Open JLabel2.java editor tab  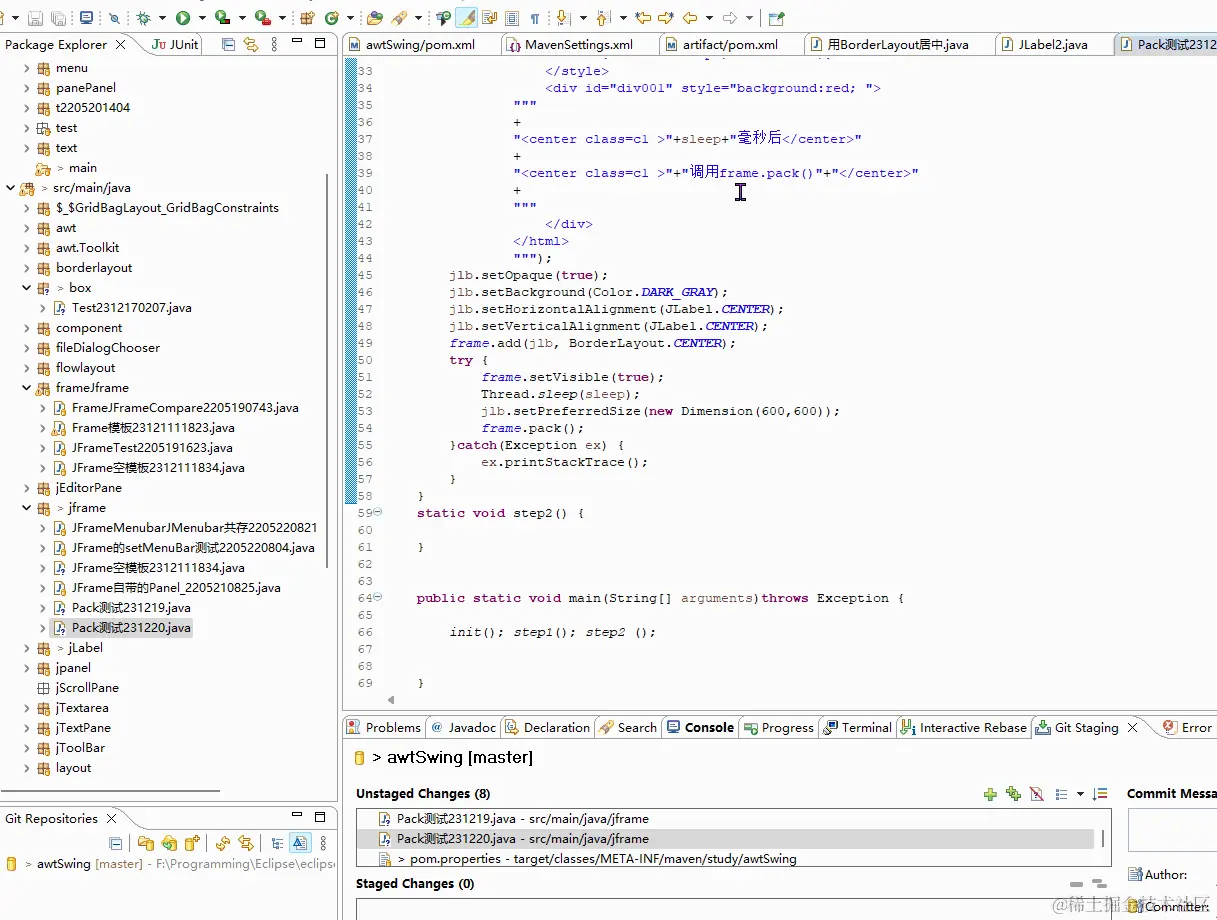pos(1052,45)
